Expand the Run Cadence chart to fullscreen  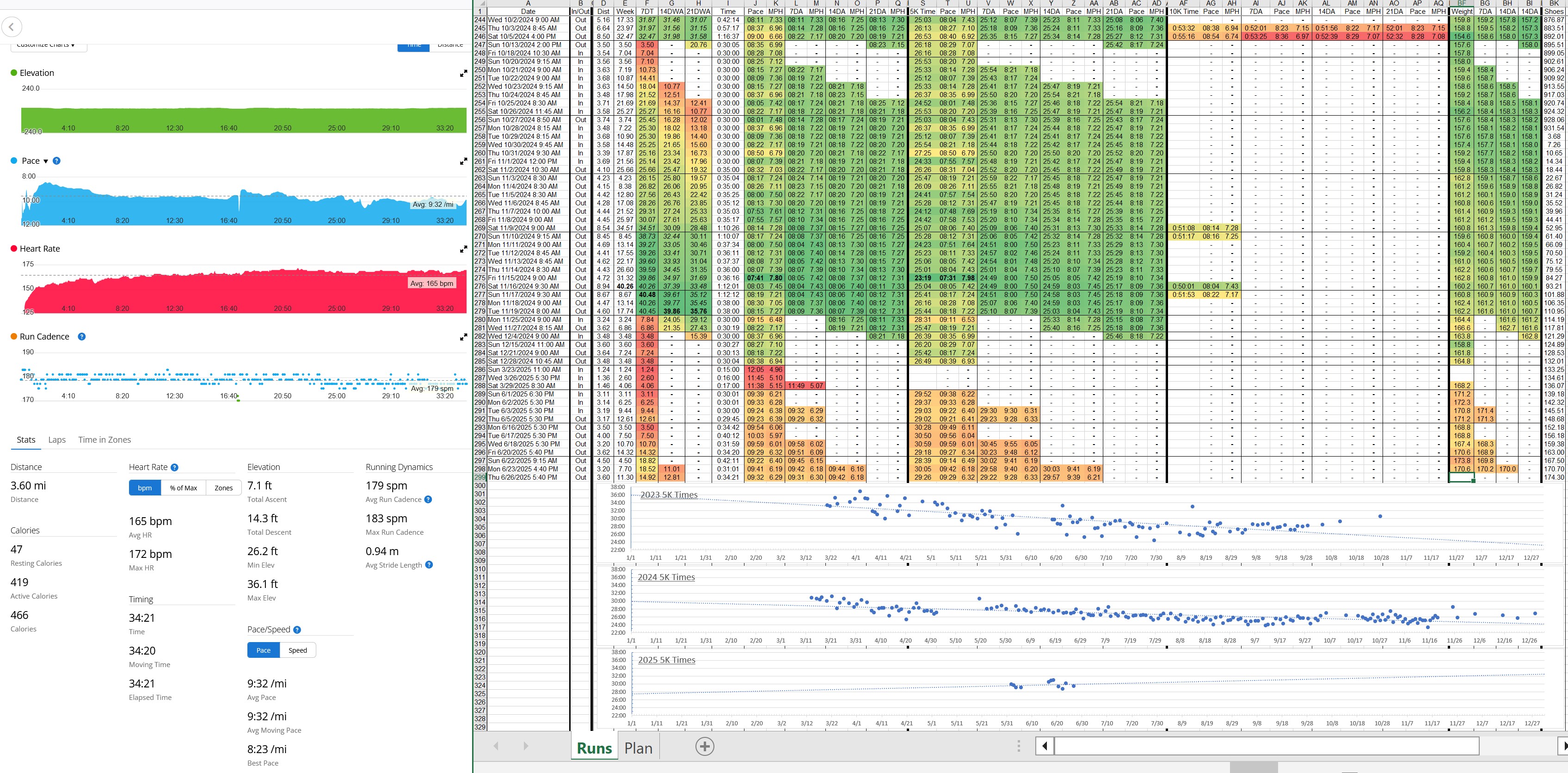click(463, 337)
